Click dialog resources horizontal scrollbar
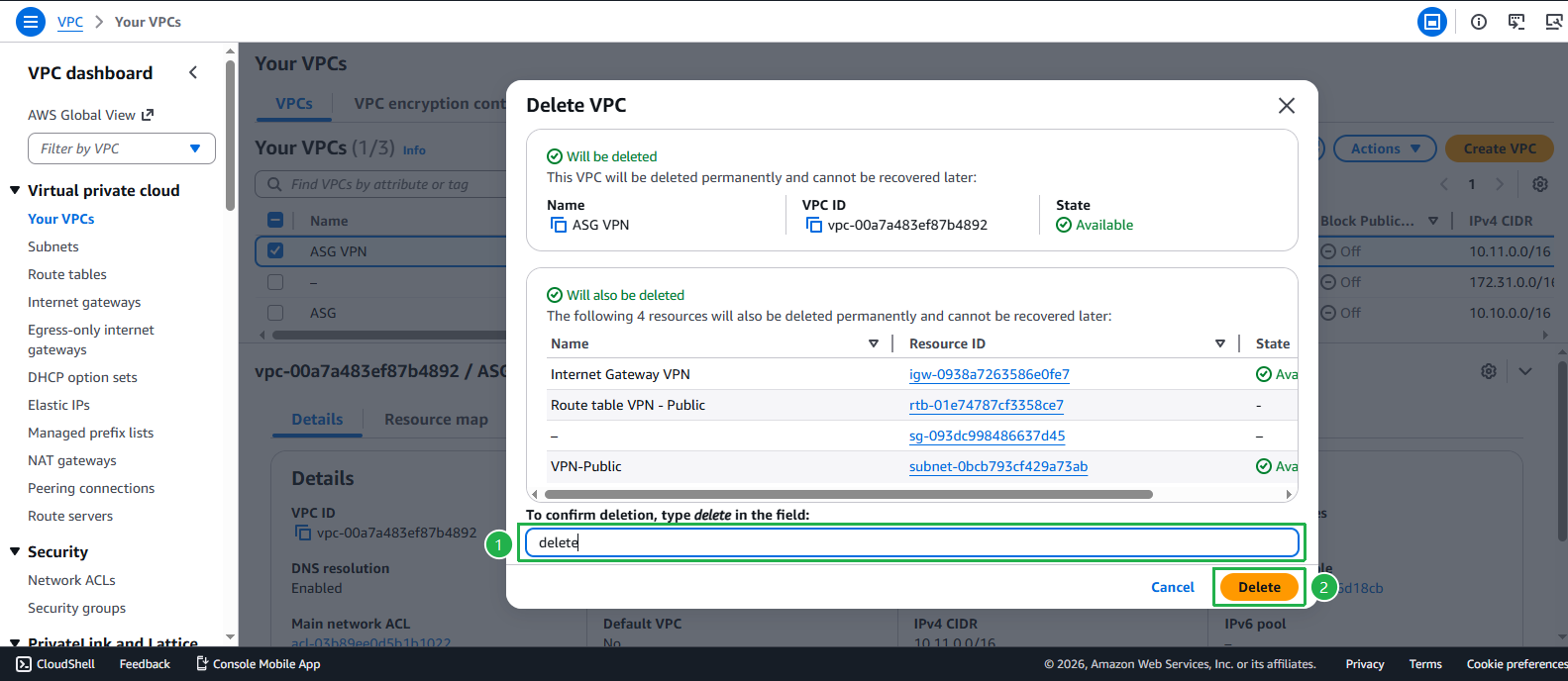The height and width of the screenshot is (681, 1568). pos(849,494)
